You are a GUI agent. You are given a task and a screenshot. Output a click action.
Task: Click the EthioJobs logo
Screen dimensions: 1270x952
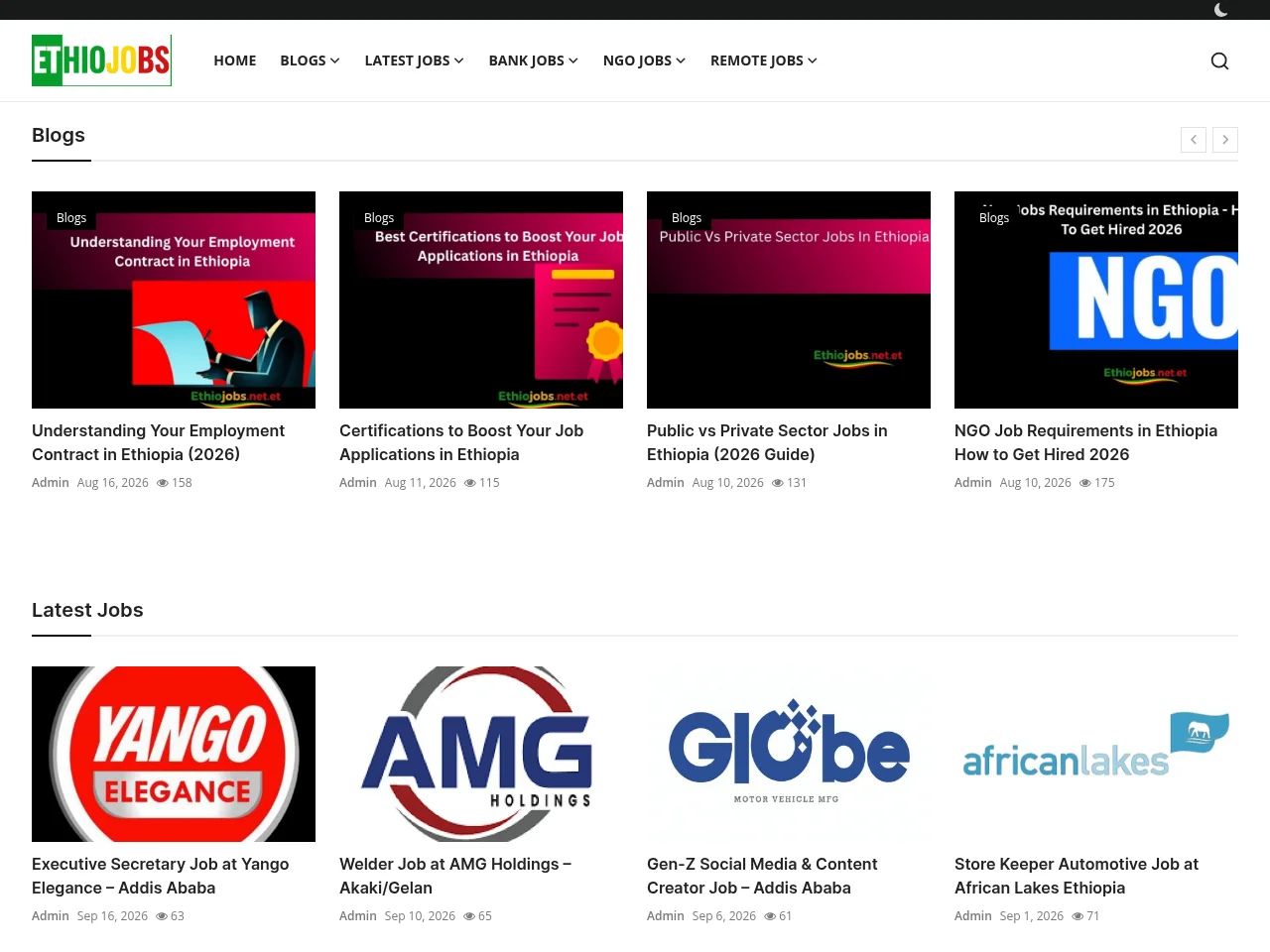click(x=101, y=60)
